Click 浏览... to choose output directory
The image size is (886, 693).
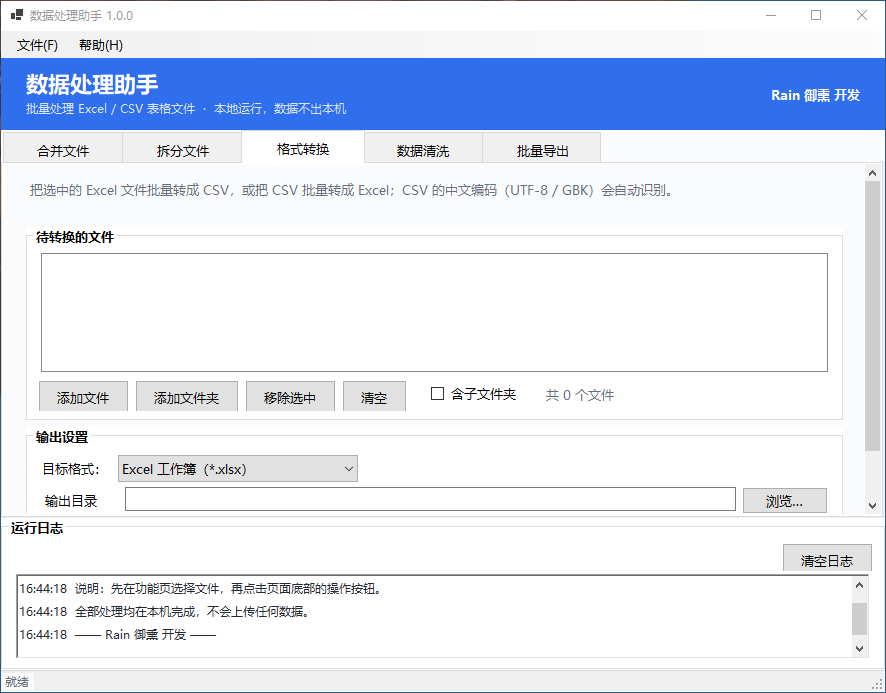tap(784, 501)
